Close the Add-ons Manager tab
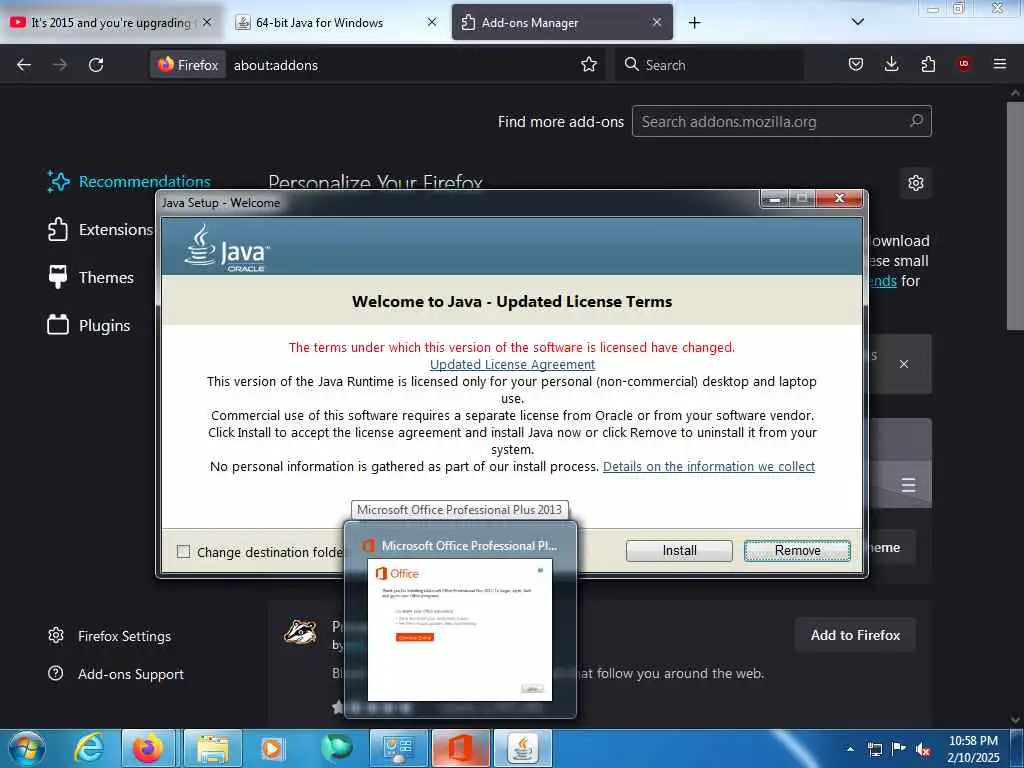 (657, 22)
